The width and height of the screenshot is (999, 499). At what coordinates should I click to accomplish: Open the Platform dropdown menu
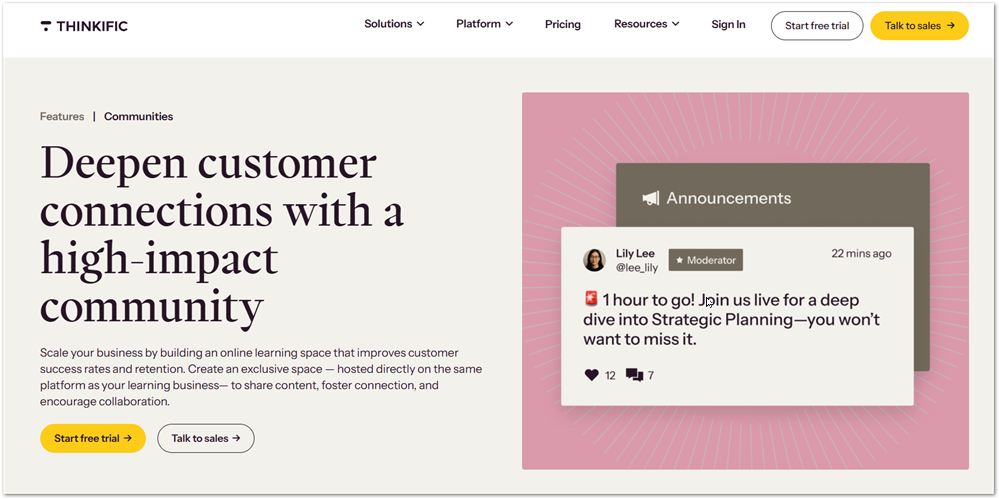tap(484, 24)
